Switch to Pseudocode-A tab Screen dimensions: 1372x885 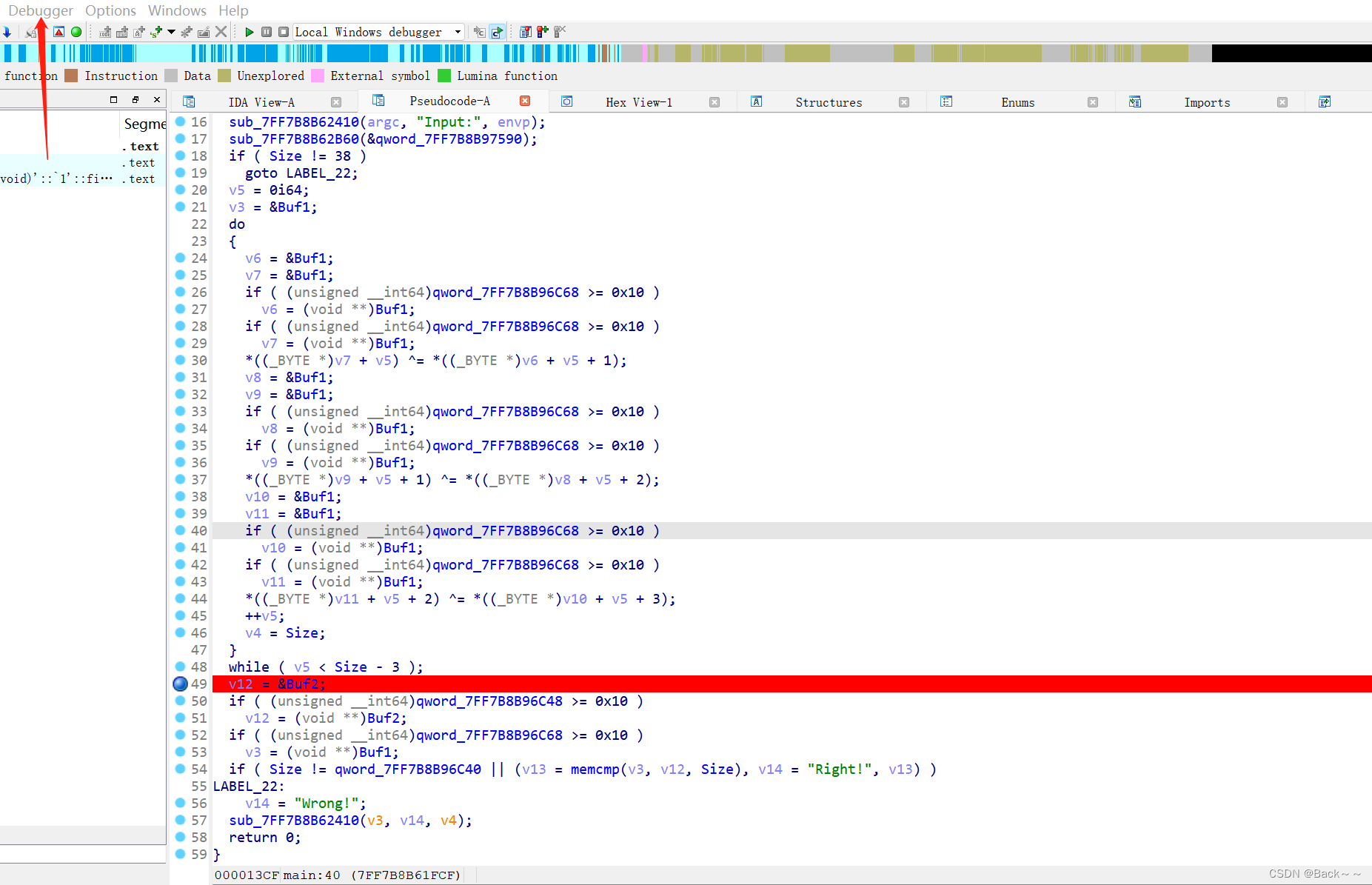coord(449,101)
